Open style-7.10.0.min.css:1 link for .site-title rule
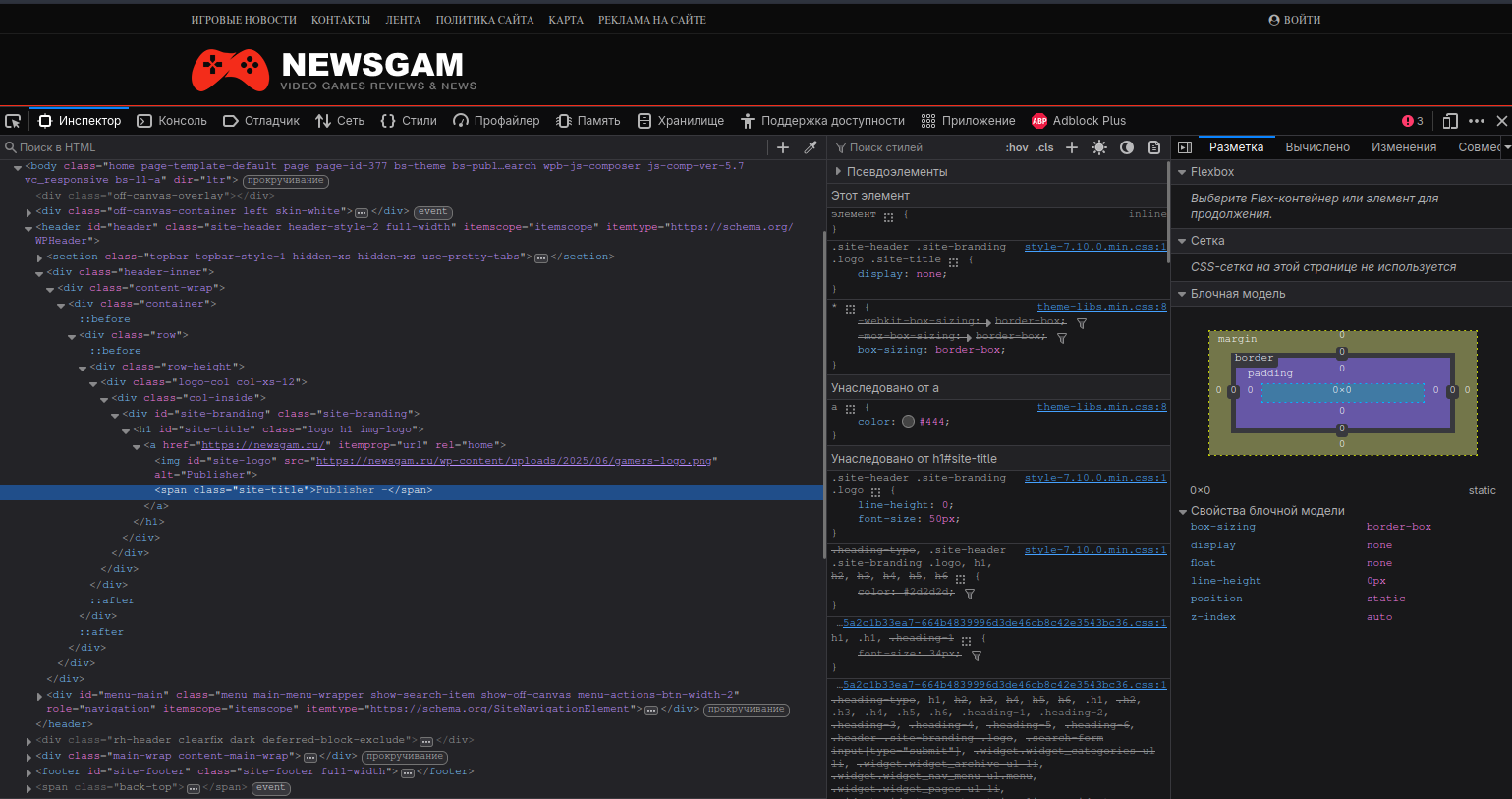Image resolution: width=1512 pixels, height=799 pixels. pos(1094,247)
